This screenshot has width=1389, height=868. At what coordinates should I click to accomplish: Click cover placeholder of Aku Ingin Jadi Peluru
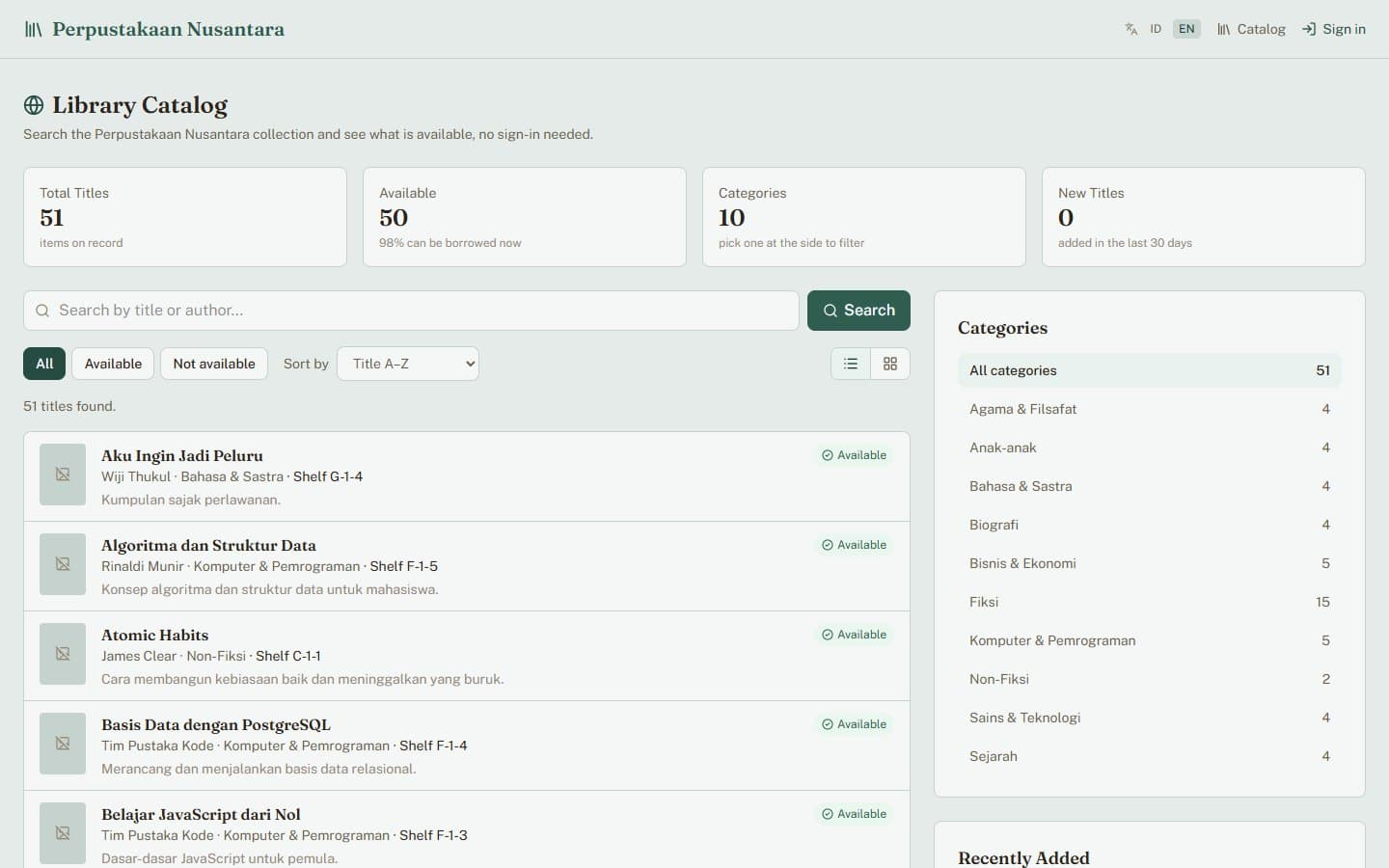point(63,475)
